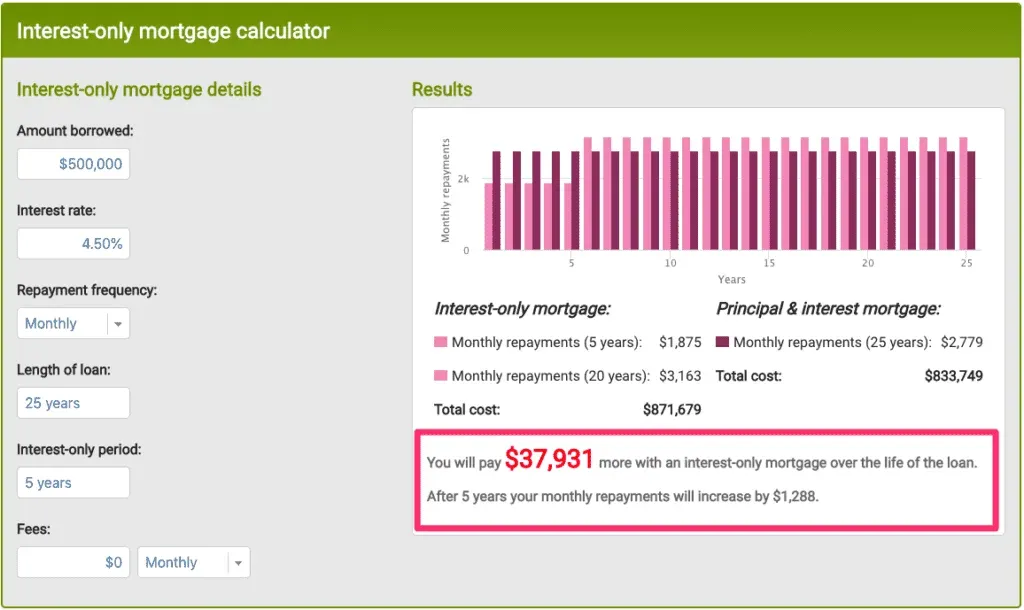Click the 'Monthly repayments (5 years):' legend text
This screenshot has width=1024, height=610.
(x=547, y=342)
